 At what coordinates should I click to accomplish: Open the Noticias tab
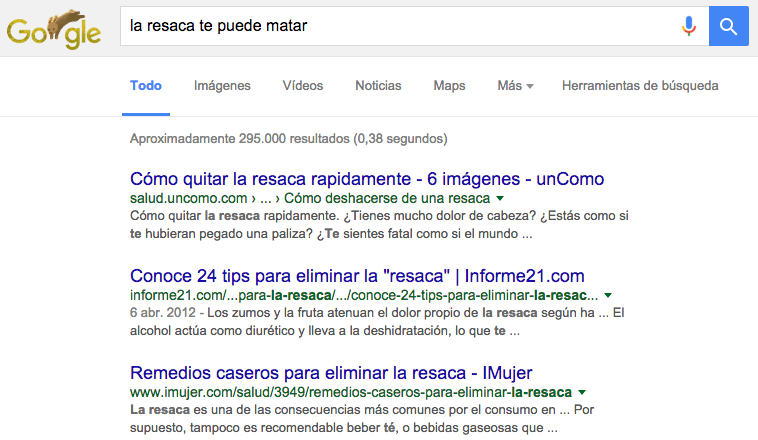click(x=378, y=86)
